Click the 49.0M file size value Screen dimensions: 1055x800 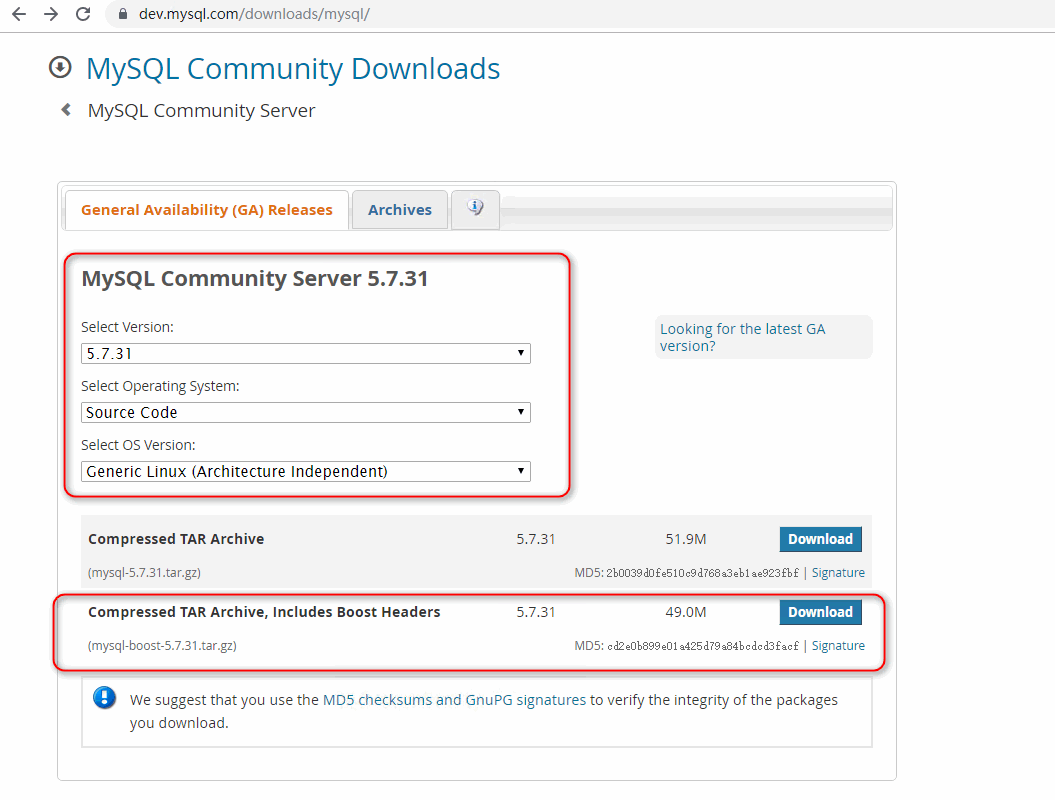pyautogui.click(x=686, y=612)
